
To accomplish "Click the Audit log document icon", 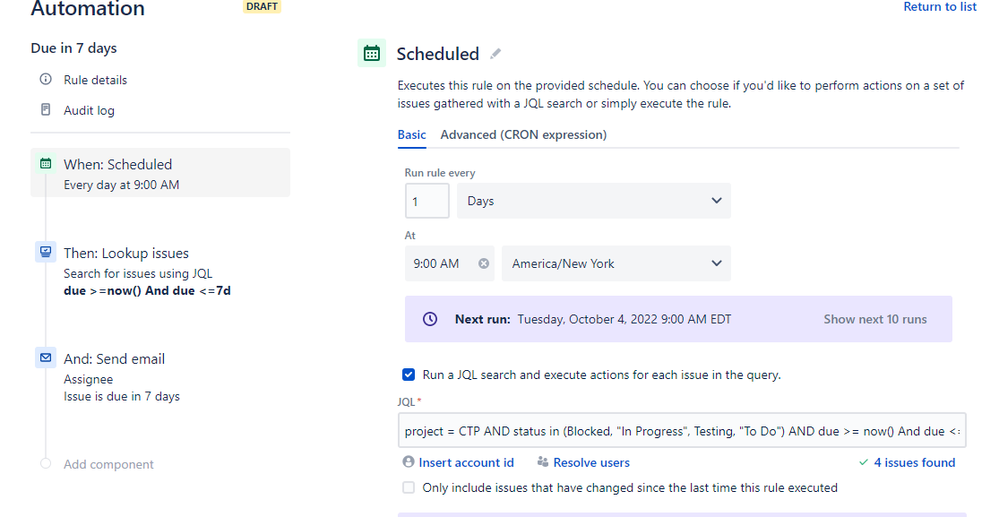I will pyautogui.click(x=46, y=110).
